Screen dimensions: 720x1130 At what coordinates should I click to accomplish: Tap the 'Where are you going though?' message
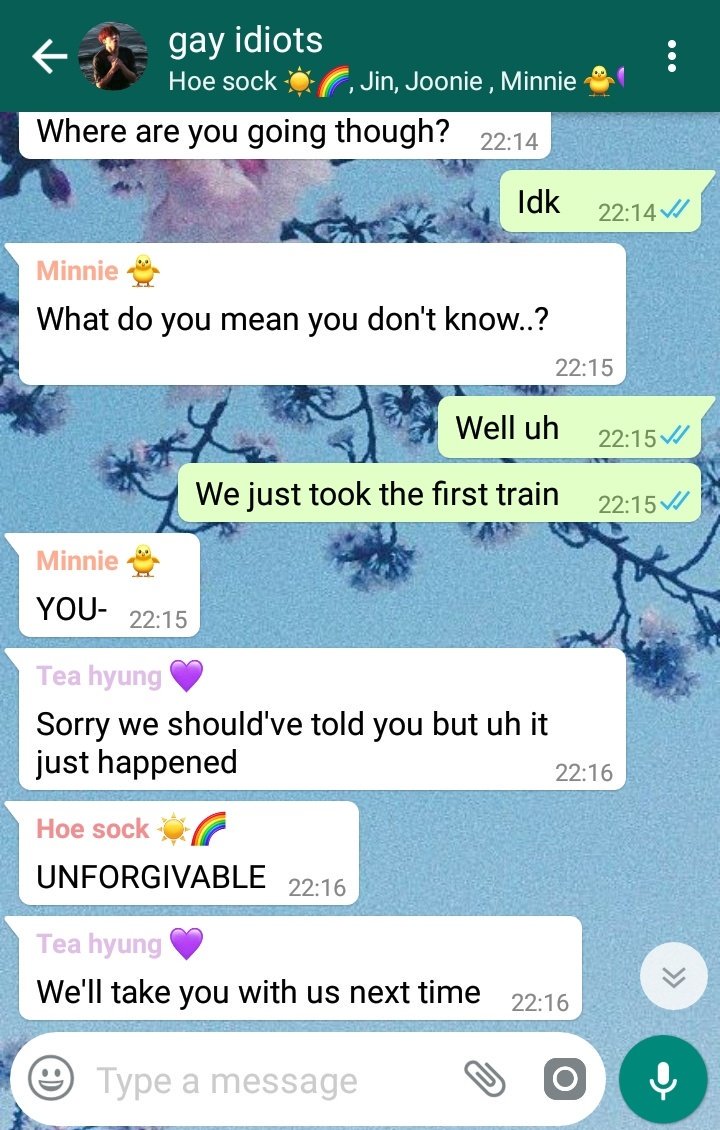coord(285,135)
